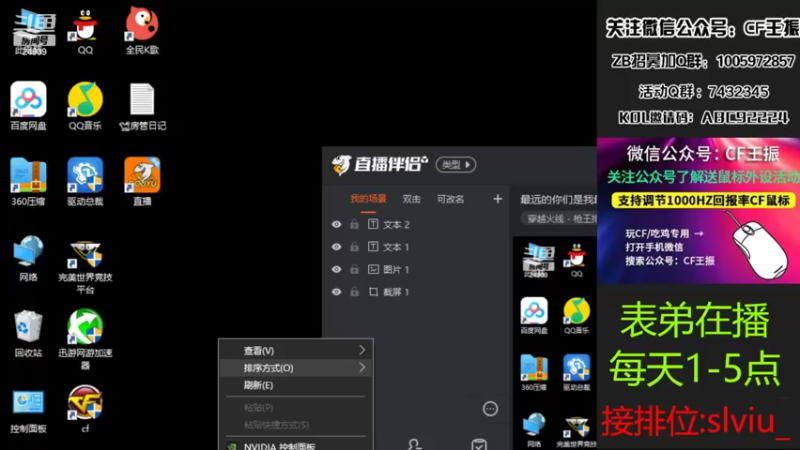Viewport: 800px width, 450px height.
Task: Select the 房管日记 text file on the desktop
Action: pos(142,106)
